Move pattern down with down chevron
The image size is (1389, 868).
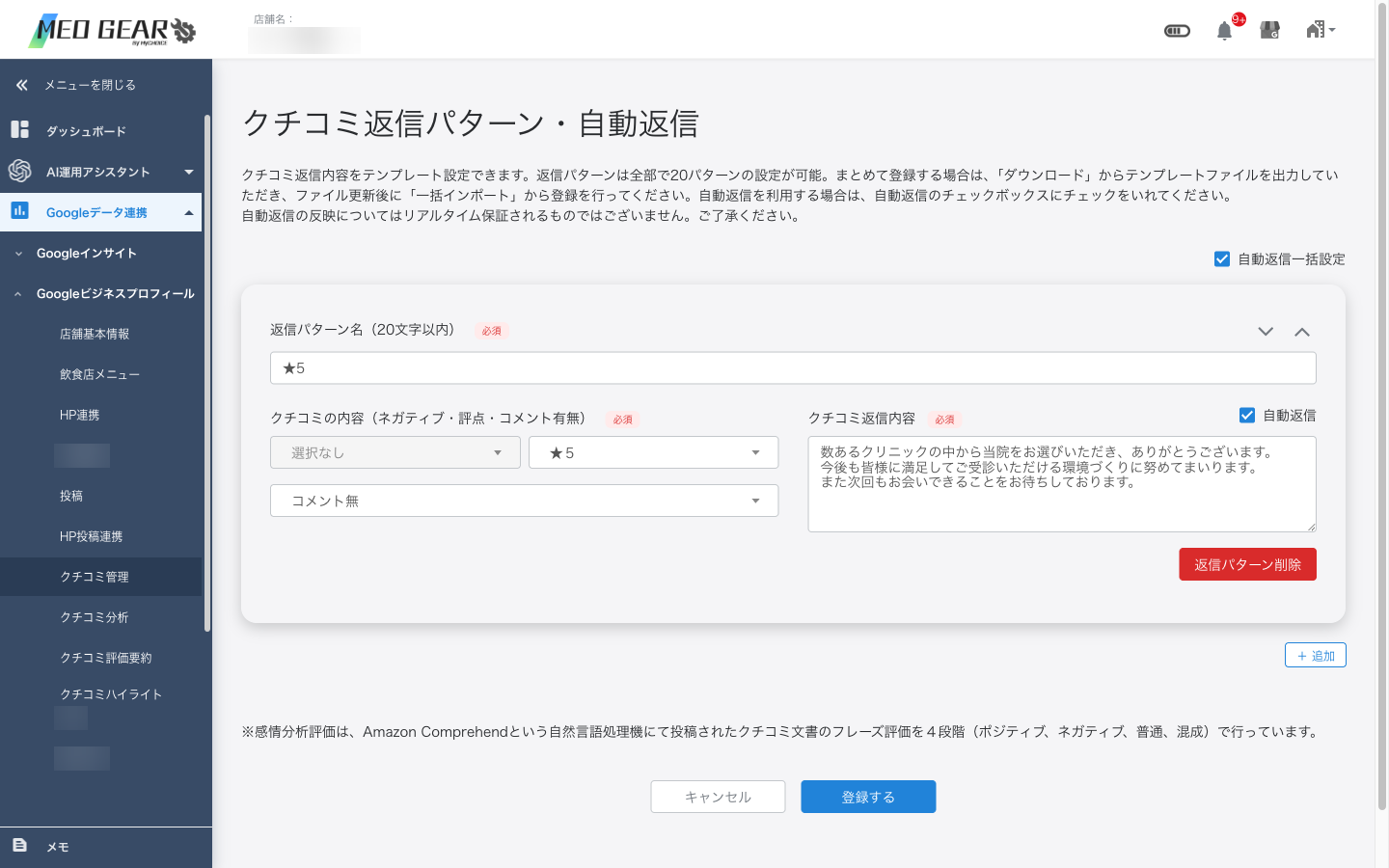point(1266,332)
